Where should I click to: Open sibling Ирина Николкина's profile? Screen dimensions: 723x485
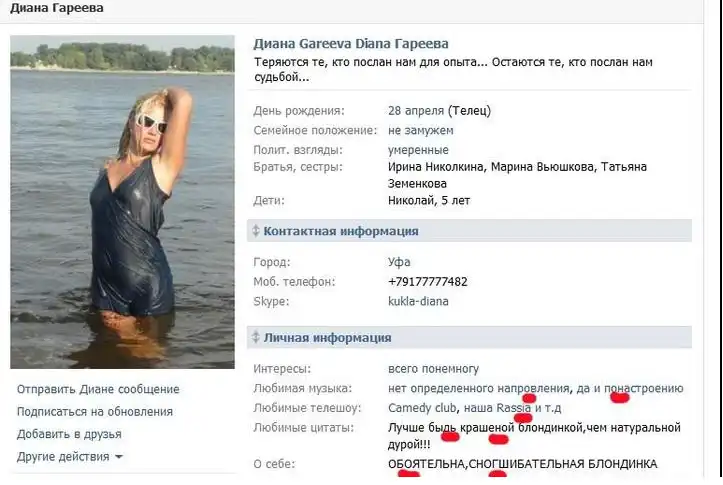435,167
